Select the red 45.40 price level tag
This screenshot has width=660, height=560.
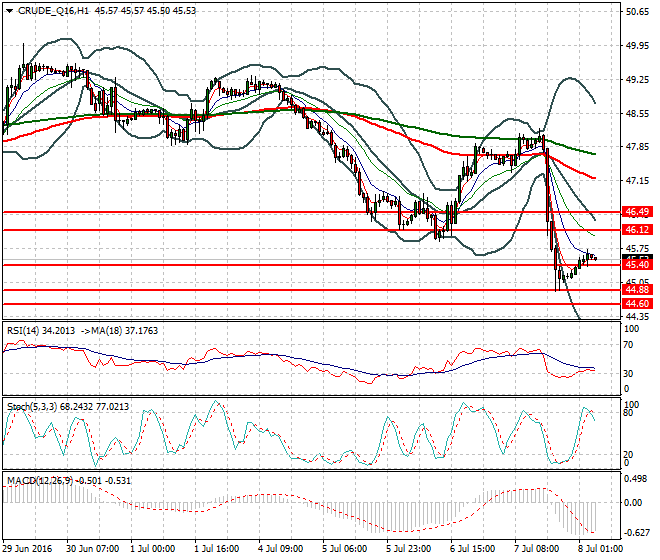click(637, 264)
